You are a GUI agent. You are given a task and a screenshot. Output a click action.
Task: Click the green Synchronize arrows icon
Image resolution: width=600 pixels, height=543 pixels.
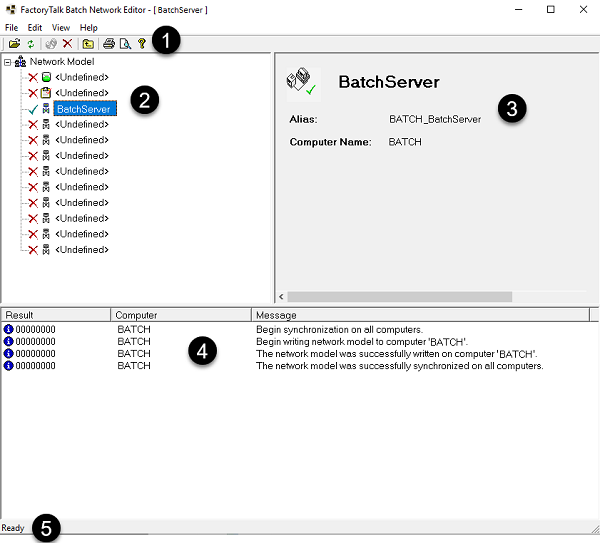pyautogui.click(x=31, y=44)
